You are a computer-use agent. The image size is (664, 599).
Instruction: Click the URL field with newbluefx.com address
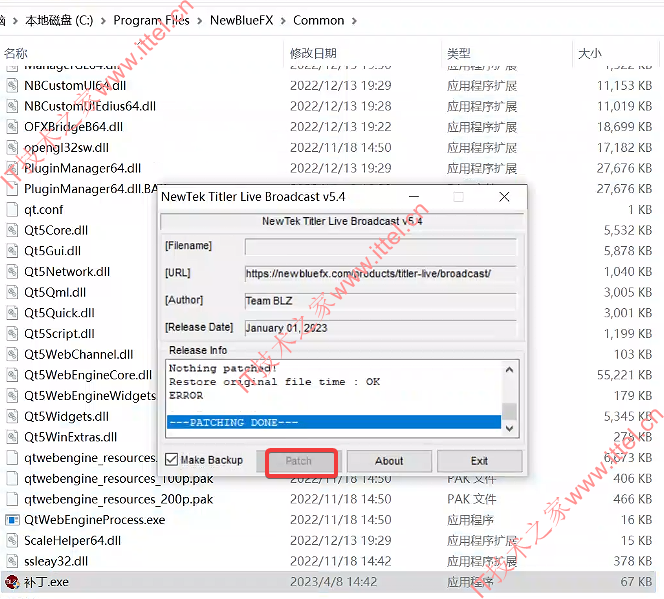(380, 274)
